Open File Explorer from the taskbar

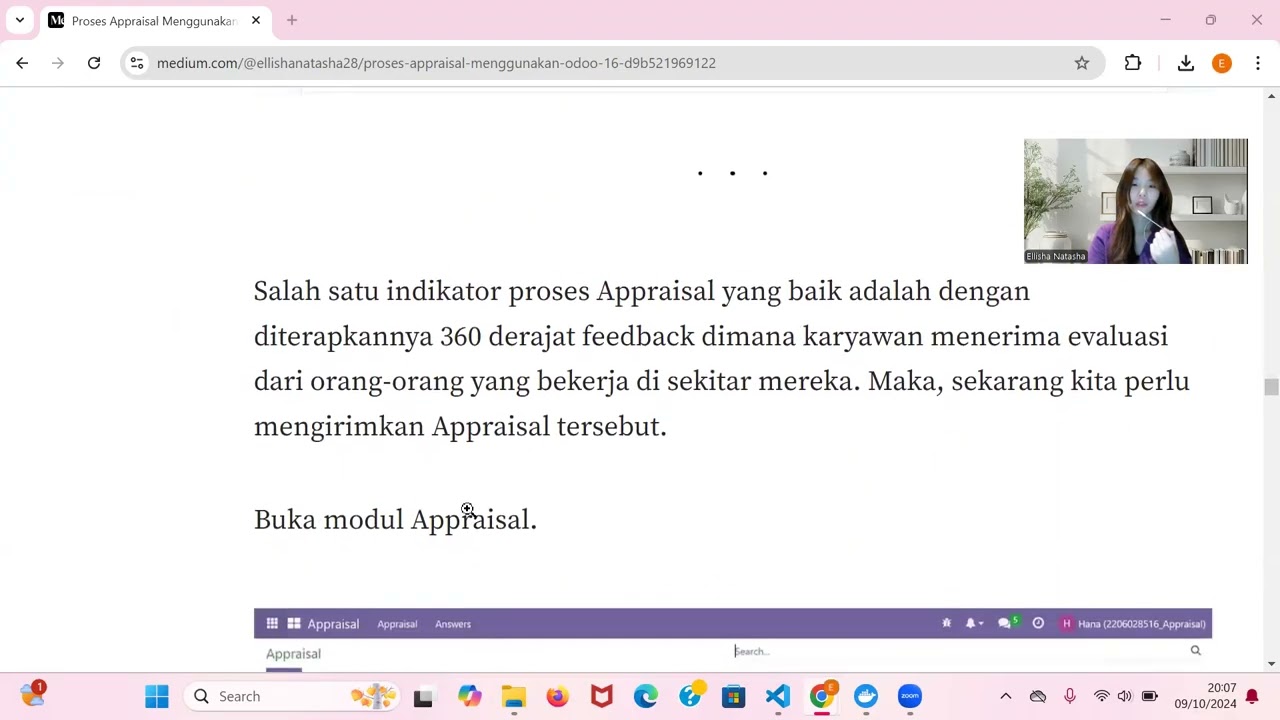(x=514, y=696)
